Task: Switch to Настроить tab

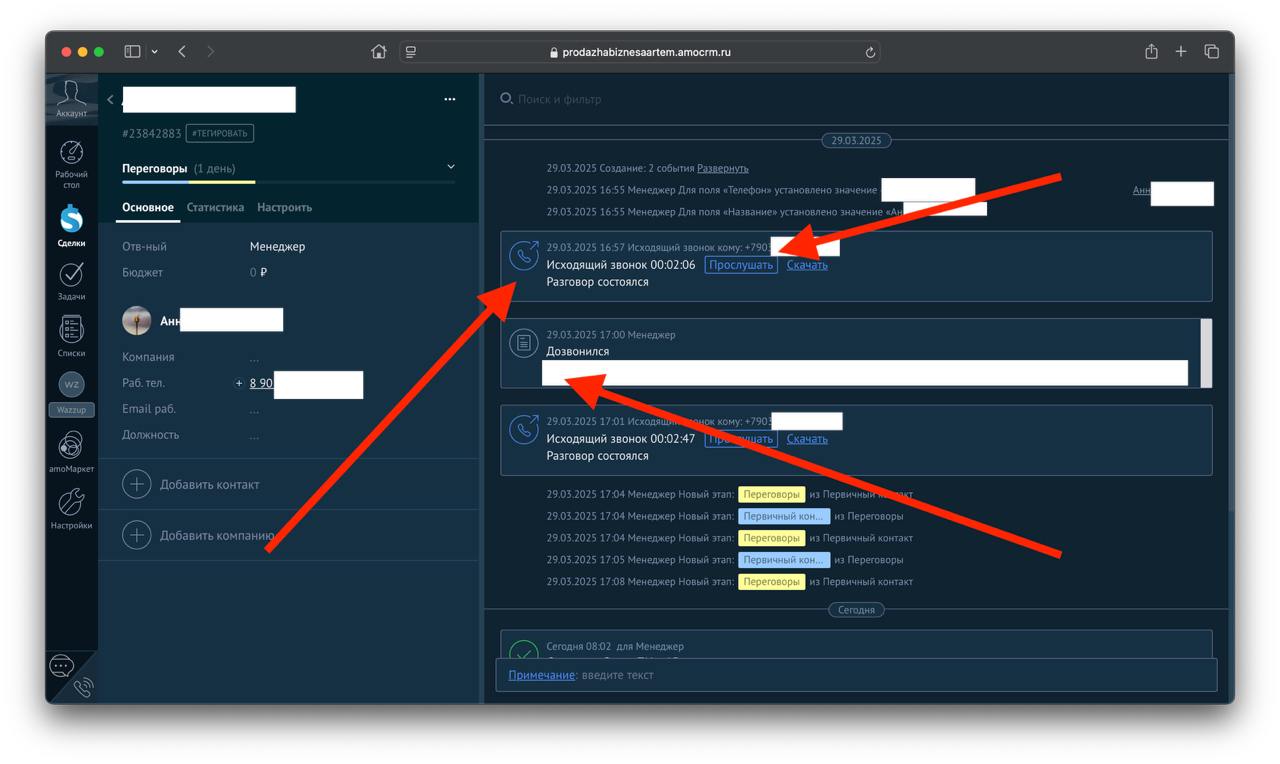Action: pos(284,207)
